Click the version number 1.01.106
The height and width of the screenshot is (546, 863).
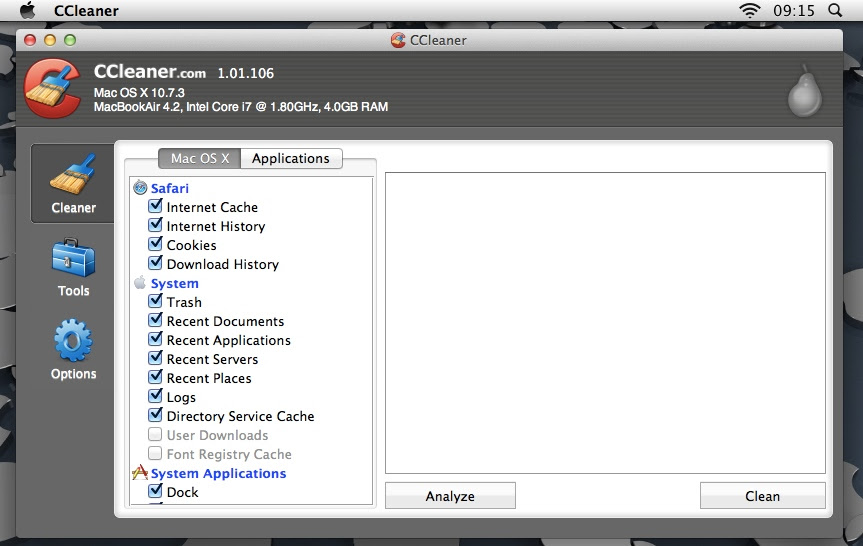pos(245,73)
